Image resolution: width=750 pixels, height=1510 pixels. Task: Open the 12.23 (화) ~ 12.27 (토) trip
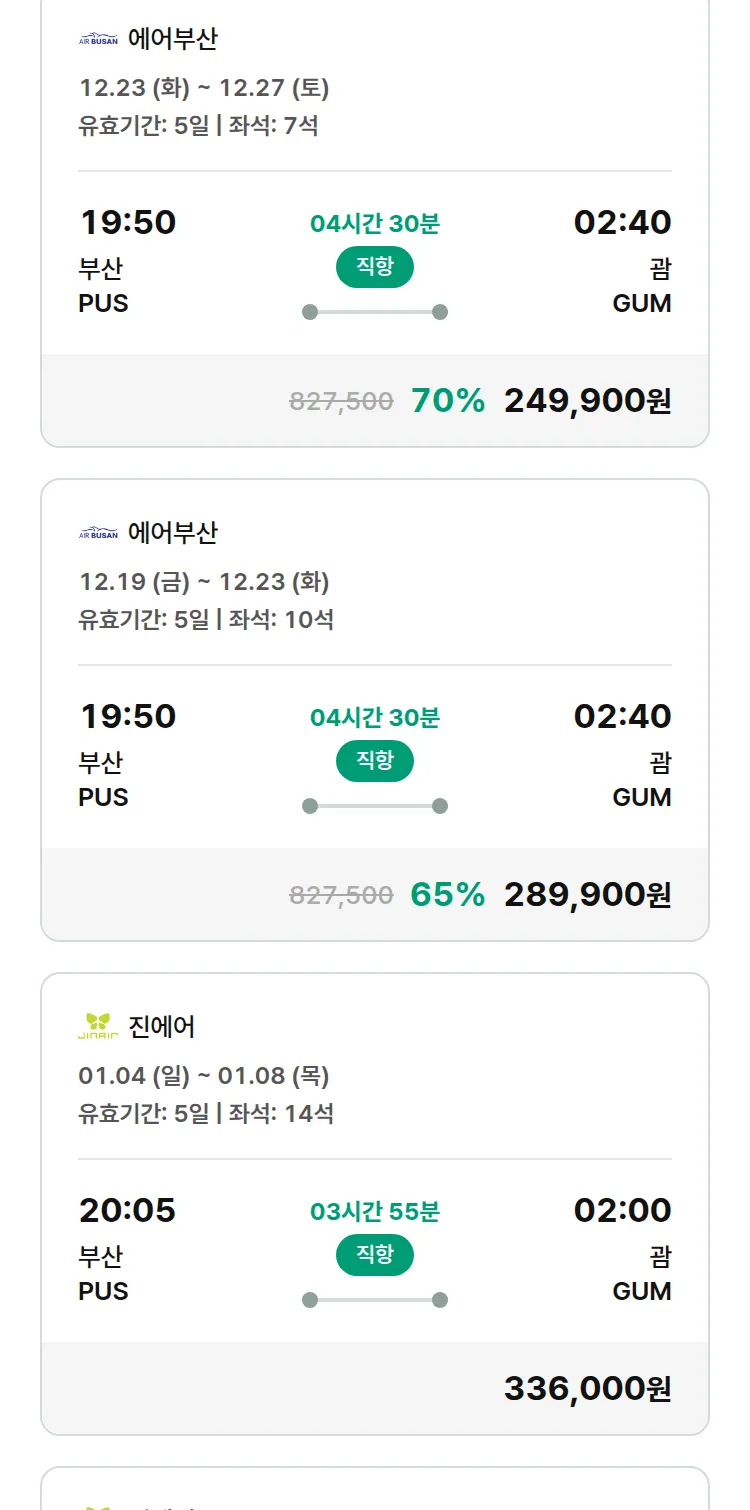tap(204, 88)
